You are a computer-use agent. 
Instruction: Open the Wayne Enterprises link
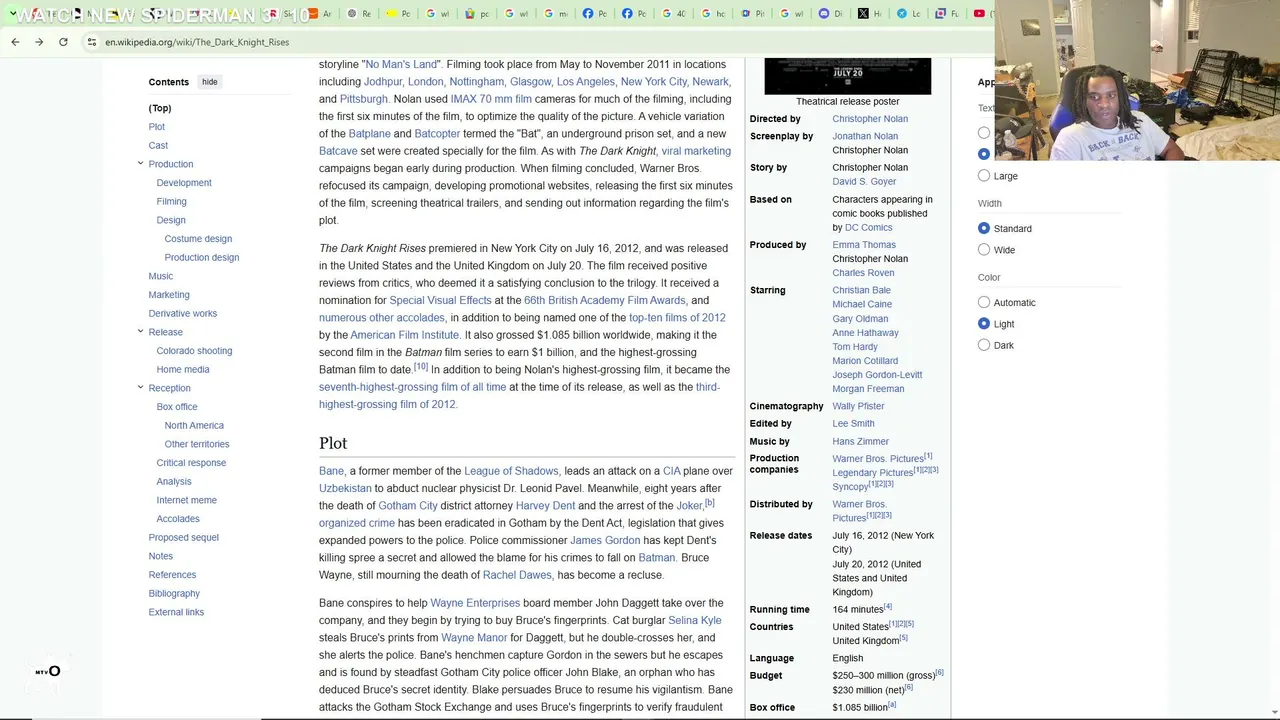475,604
